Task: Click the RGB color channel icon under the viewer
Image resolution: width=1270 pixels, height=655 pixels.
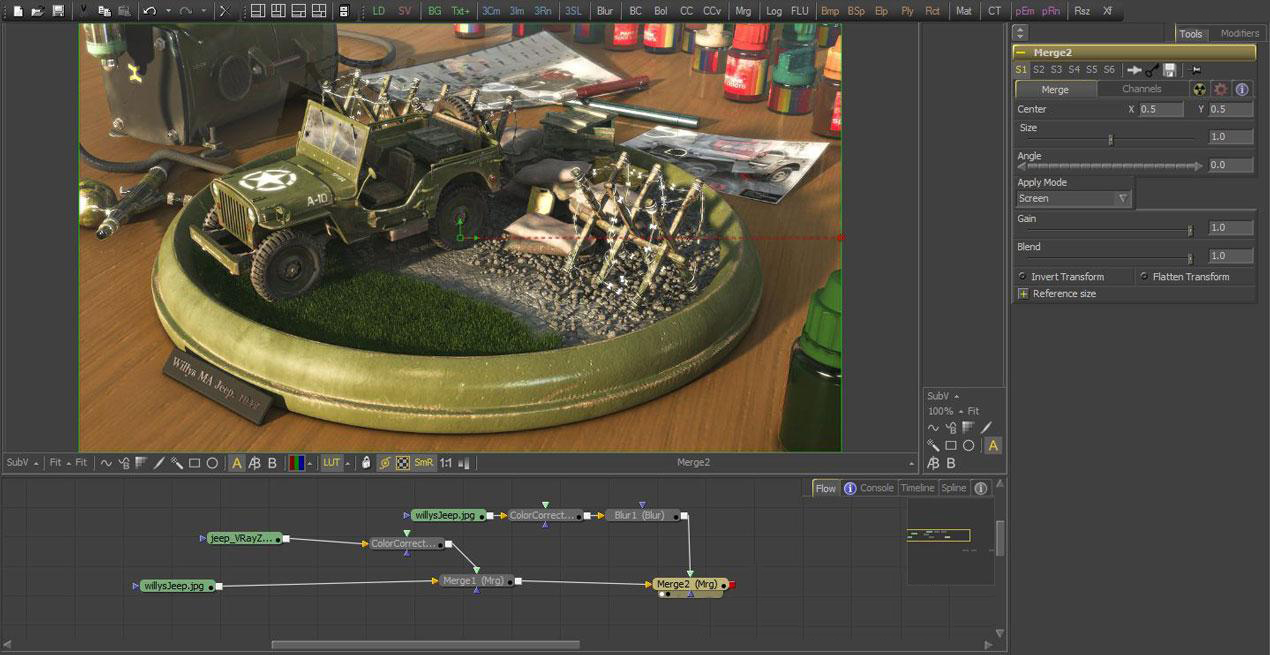Action: click(297, 462)
